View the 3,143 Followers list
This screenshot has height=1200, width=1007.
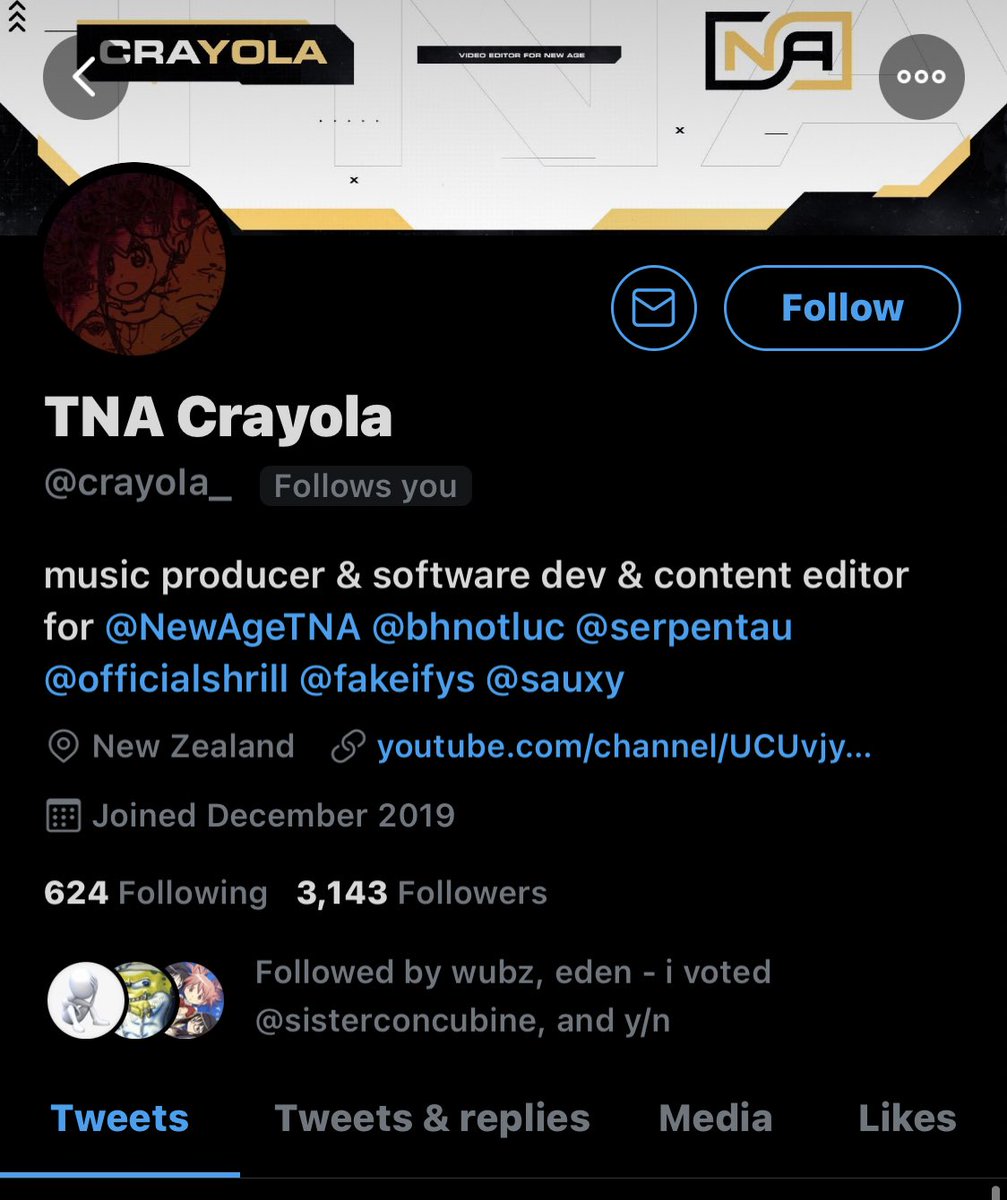point(421,893)
